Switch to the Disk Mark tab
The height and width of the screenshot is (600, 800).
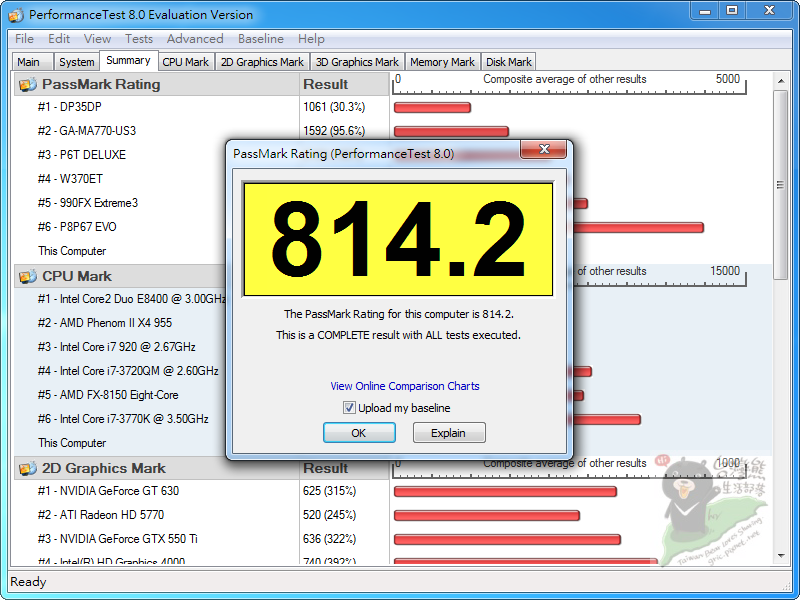509,62
